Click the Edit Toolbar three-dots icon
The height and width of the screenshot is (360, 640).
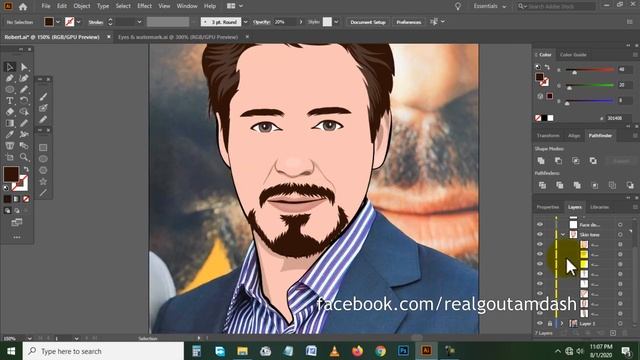[x=17, y=237]
